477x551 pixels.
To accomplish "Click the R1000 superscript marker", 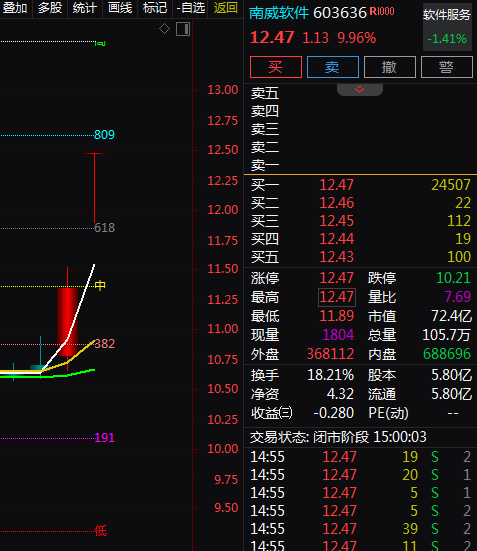I will click(x=382, y=12).
